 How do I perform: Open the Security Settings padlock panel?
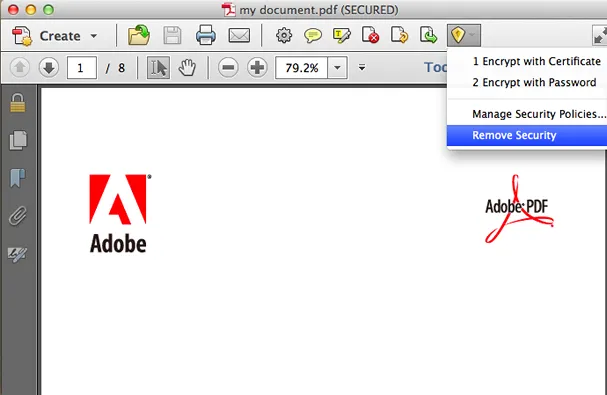18,103
